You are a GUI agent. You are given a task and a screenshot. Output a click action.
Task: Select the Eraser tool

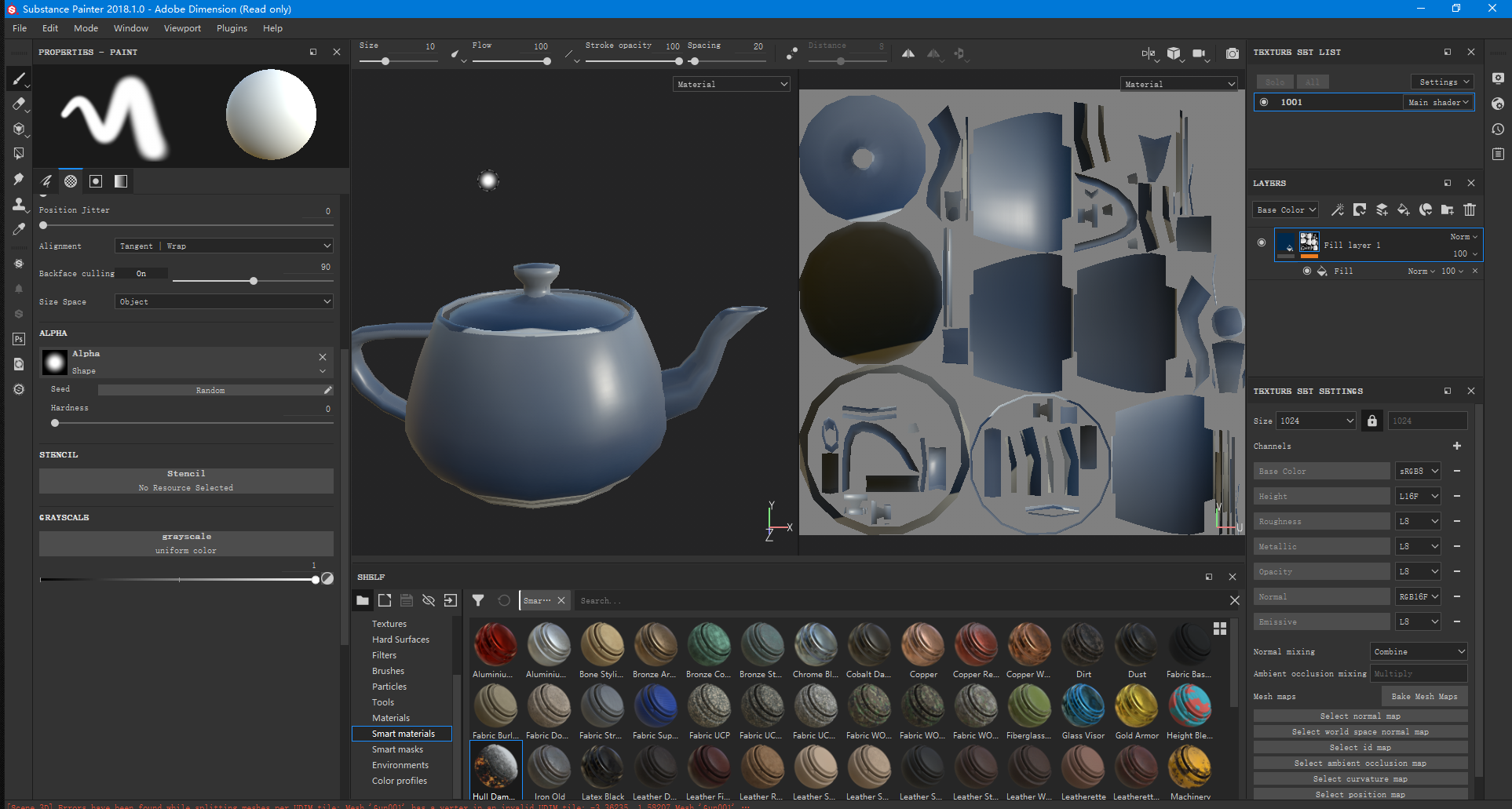[x=19, y=104]
